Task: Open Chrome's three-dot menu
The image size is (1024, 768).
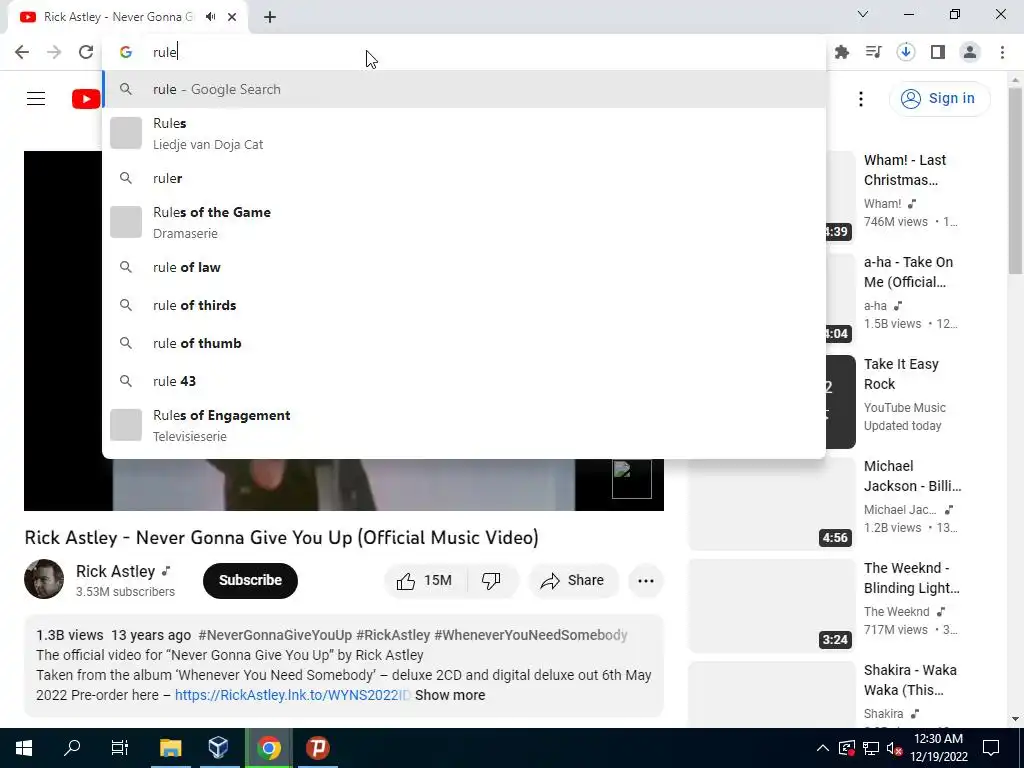Action: (1002, 52)
